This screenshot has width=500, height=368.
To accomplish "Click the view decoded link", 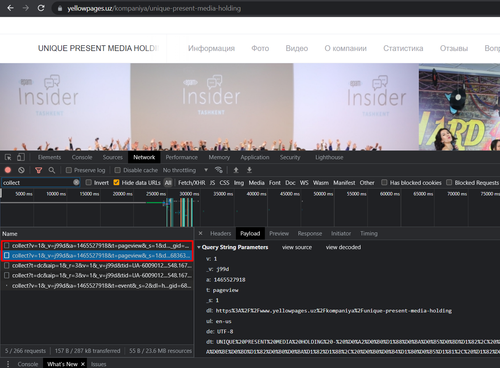I will click(343, 247).
